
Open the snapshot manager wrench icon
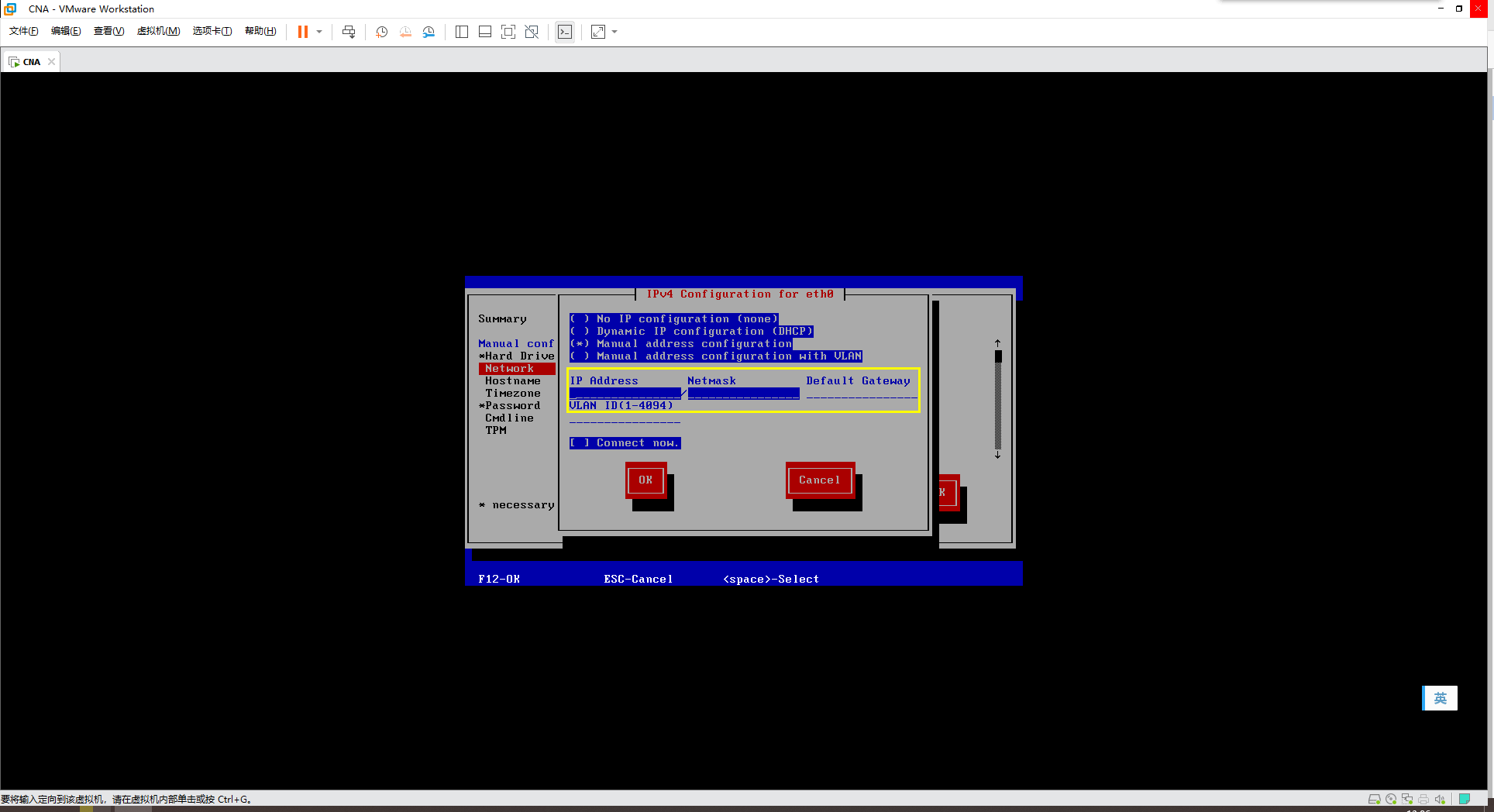pyautogui.click(x=429, y=32)
